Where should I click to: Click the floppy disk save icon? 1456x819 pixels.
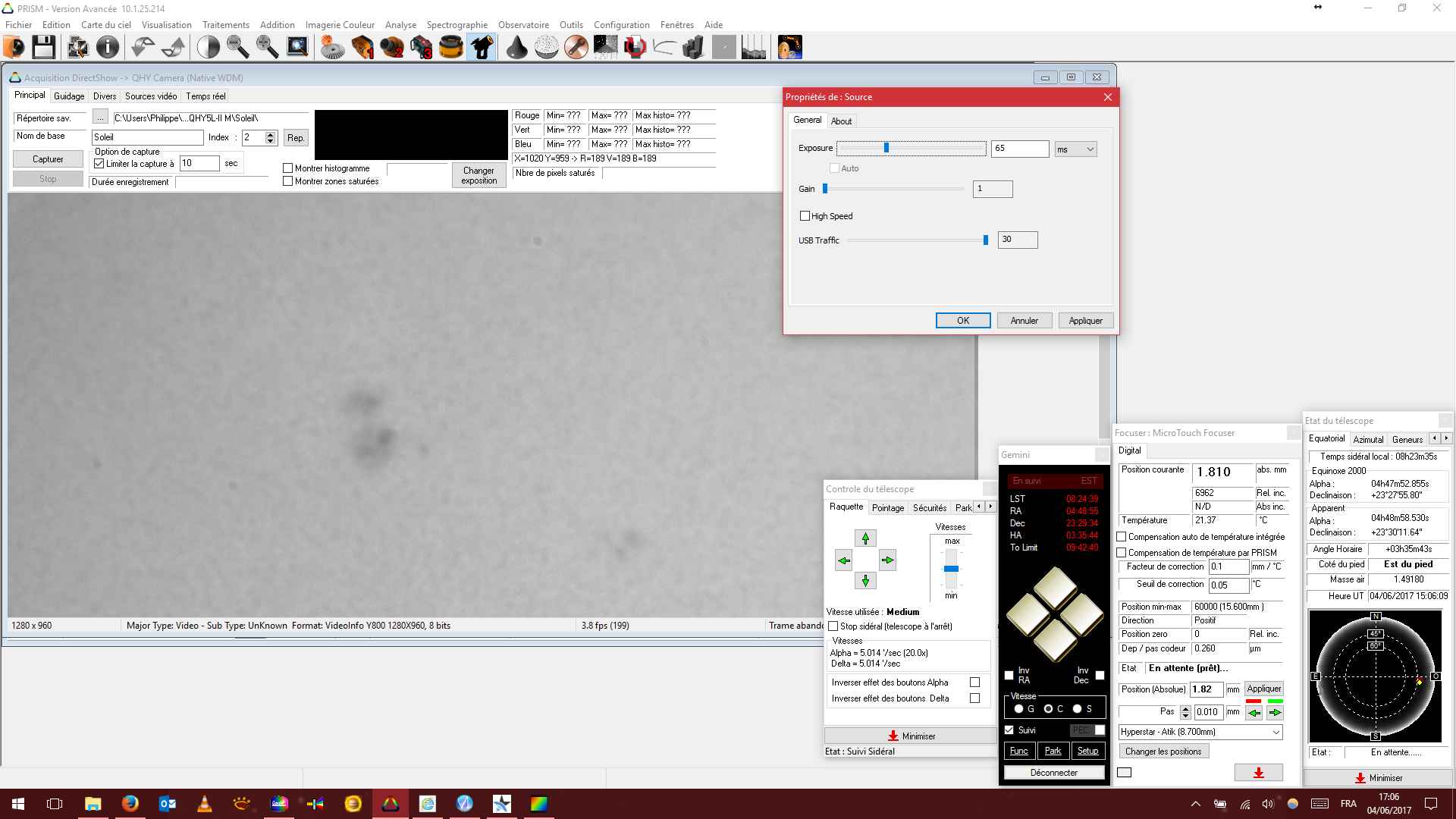pyautogui.click(x=43, y=47)
